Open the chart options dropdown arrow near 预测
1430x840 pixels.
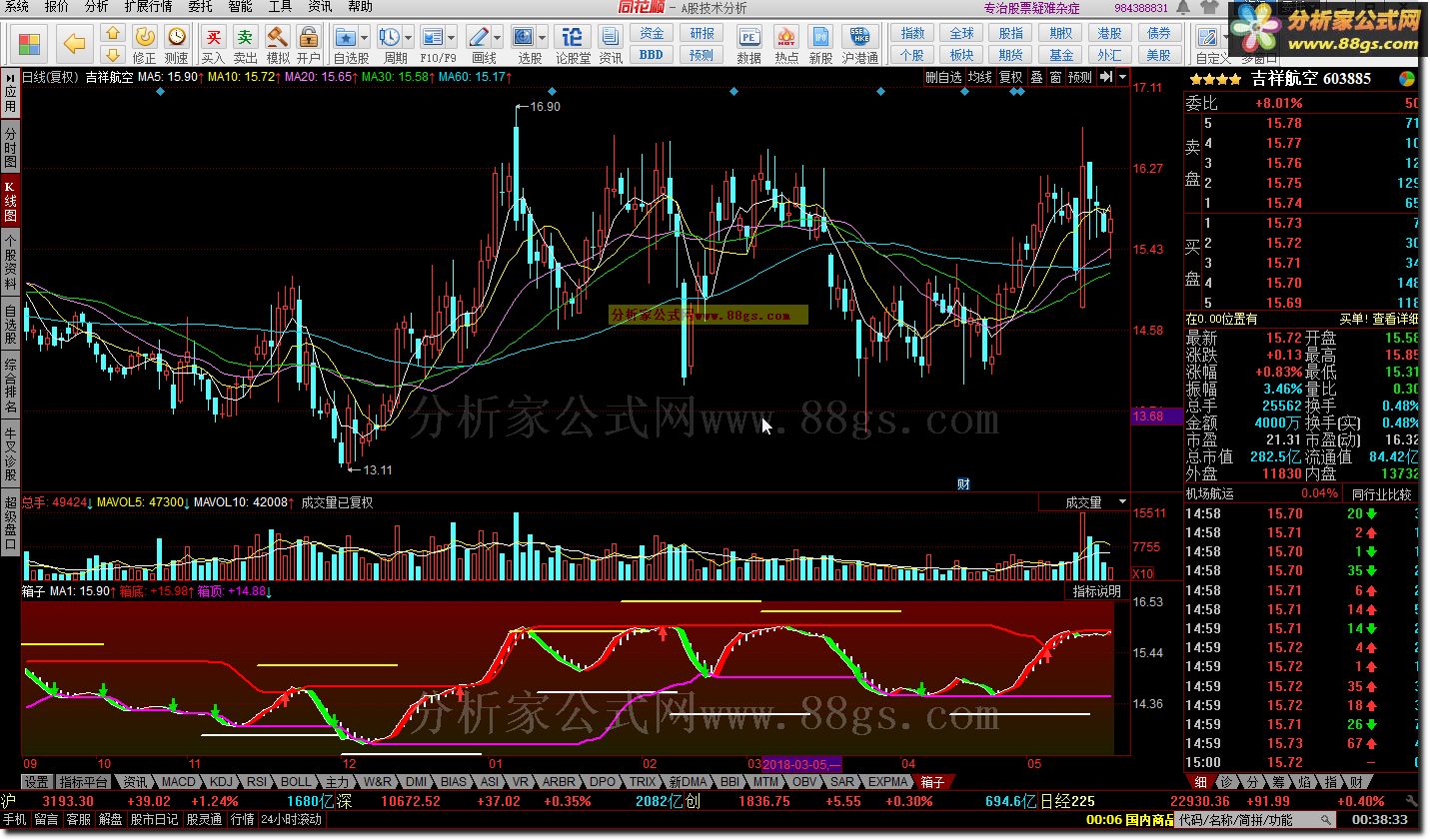click(1123, 77)
